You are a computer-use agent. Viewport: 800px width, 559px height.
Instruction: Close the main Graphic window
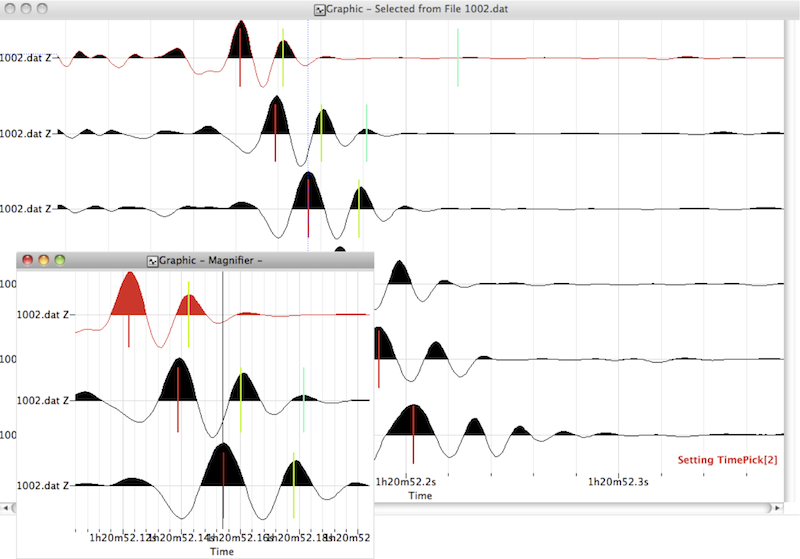[10, 9]
